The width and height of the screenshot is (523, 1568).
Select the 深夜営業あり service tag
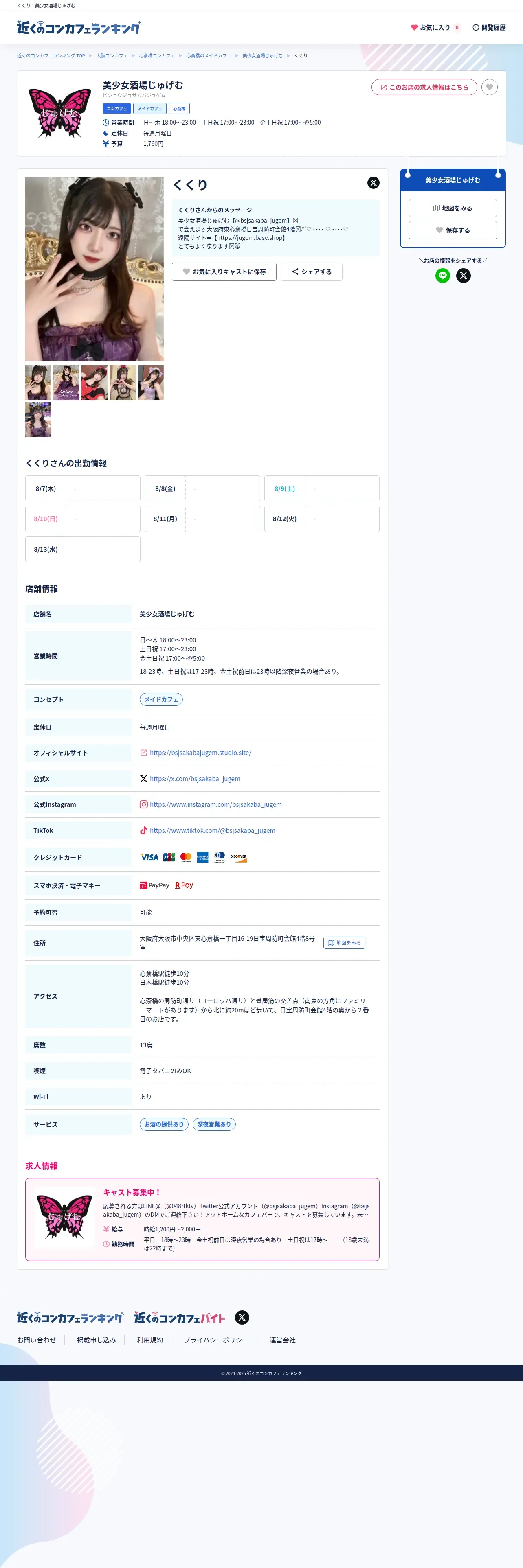(214, 1124)
